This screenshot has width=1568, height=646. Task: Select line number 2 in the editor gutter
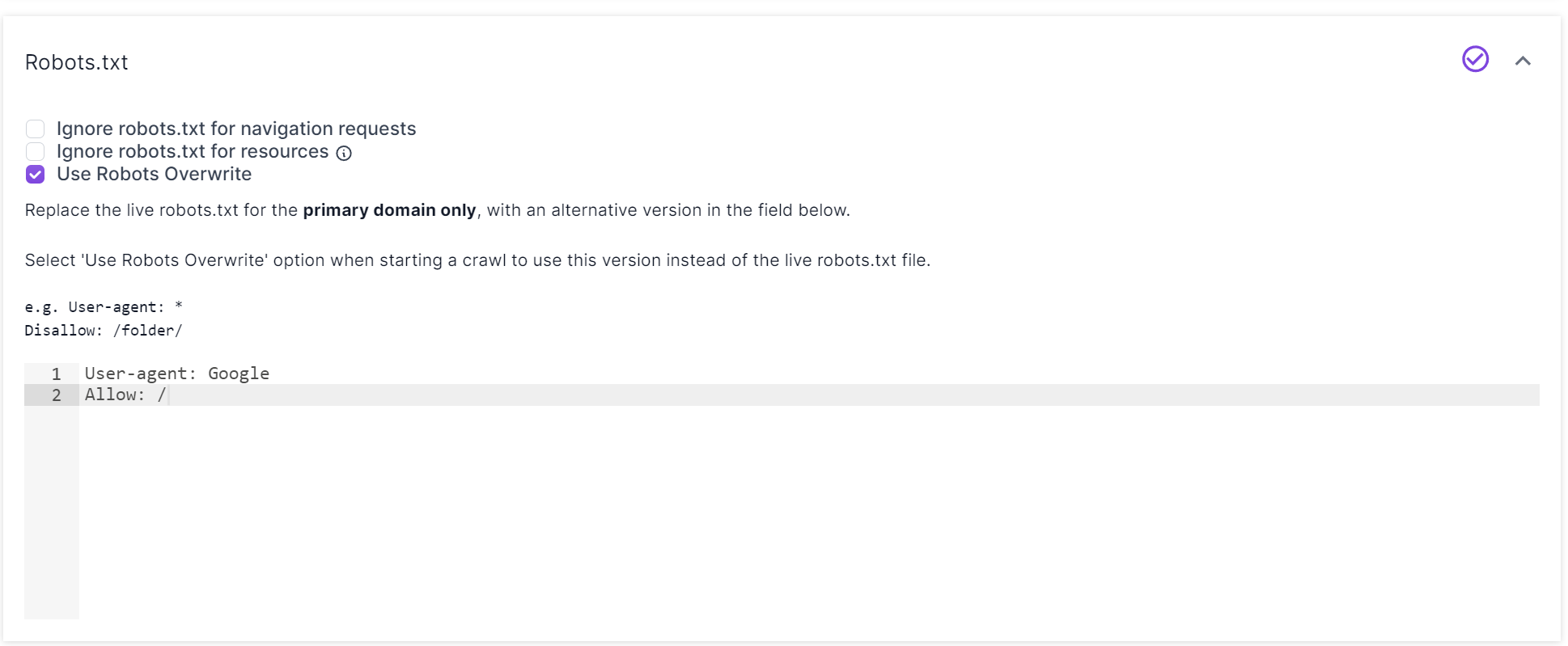tap(56, 395)
